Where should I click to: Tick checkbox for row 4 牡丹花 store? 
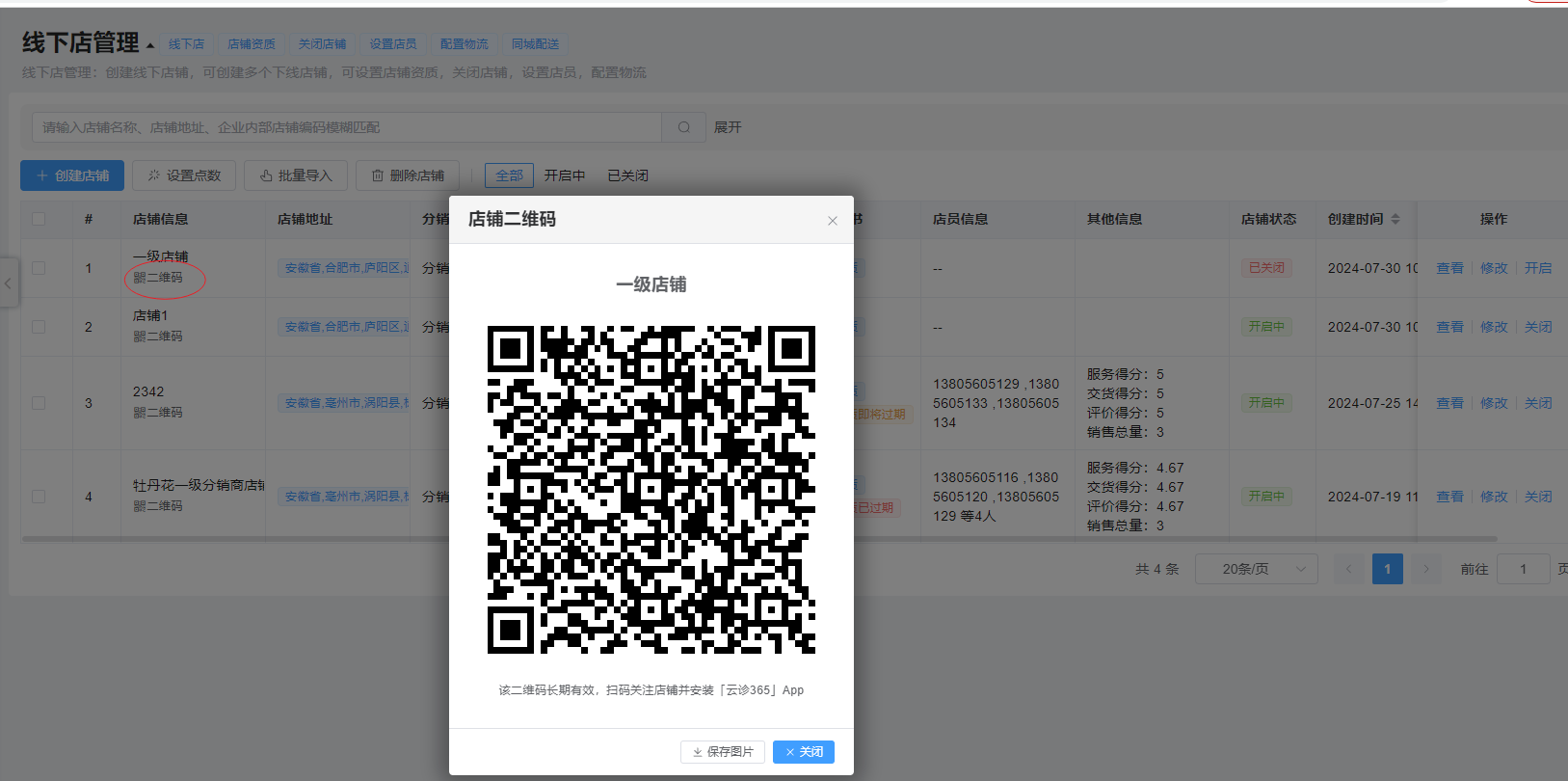pos(39,497)
